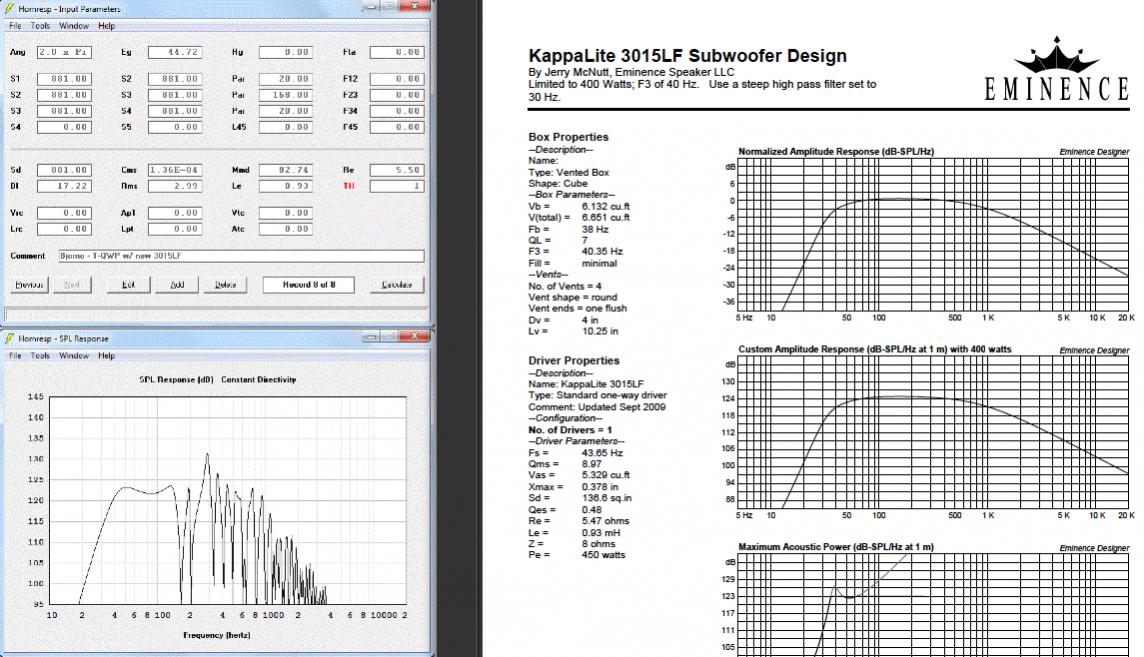Viewport: 1144px width, 657px height.
Task: Click the 'Driver Properties' heading
Action: (x=573, y=360)
